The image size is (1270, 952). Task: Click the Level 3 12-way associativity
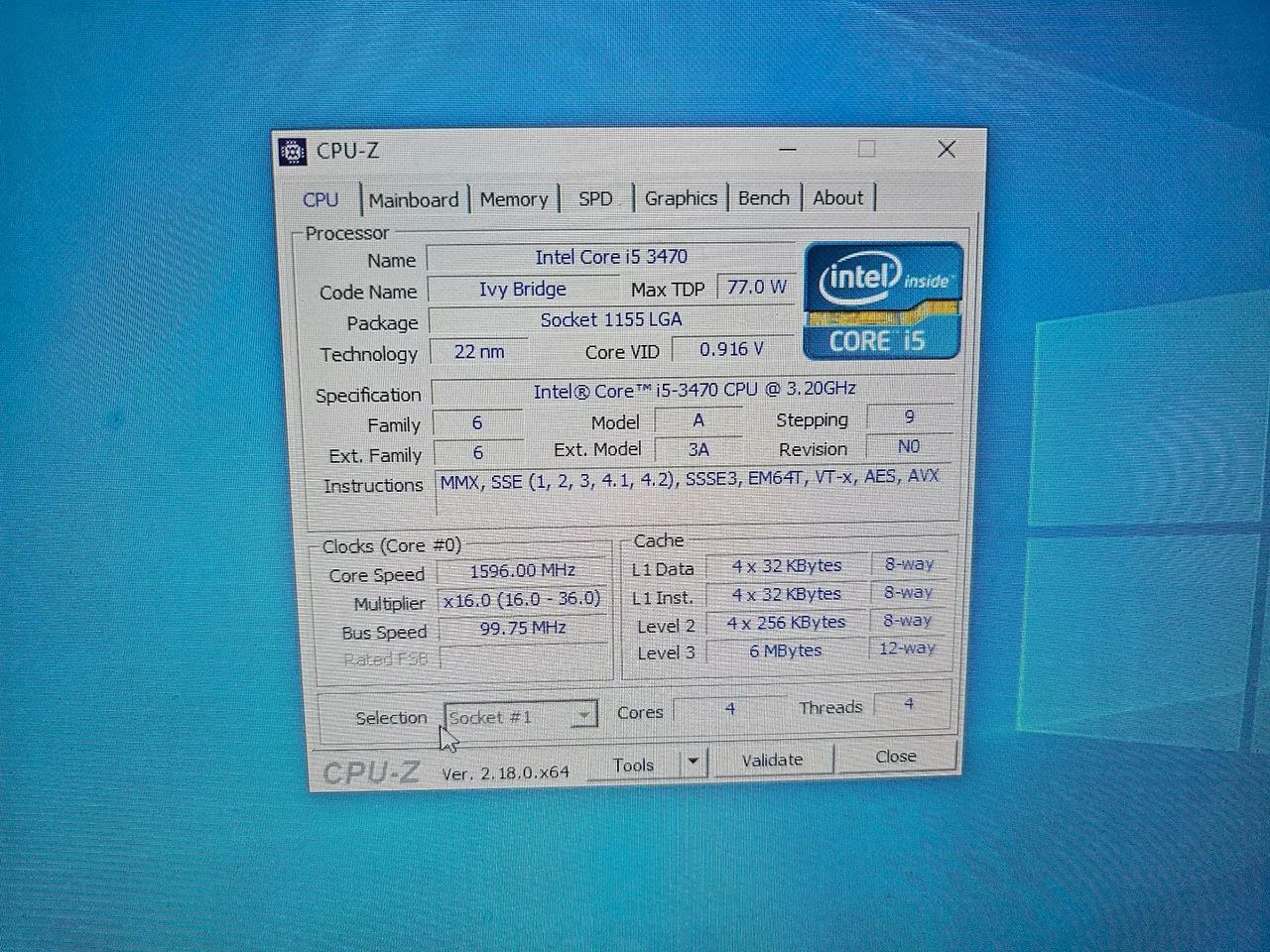[x=908, y=648]
